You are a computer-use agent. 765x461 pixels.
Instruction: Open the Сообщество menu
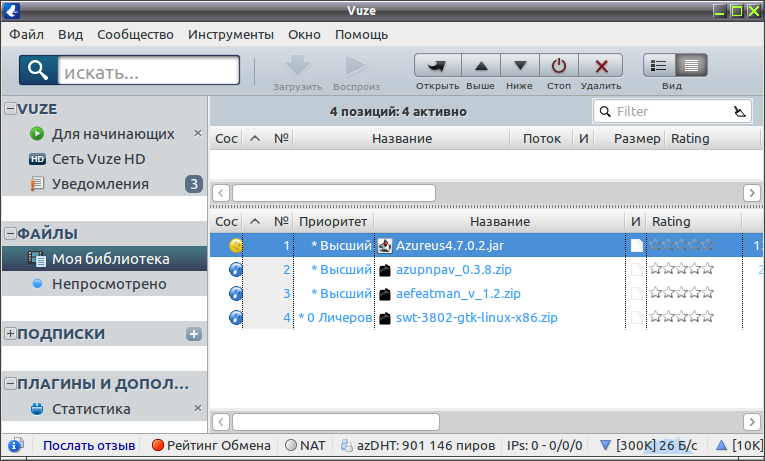point(135,35)
